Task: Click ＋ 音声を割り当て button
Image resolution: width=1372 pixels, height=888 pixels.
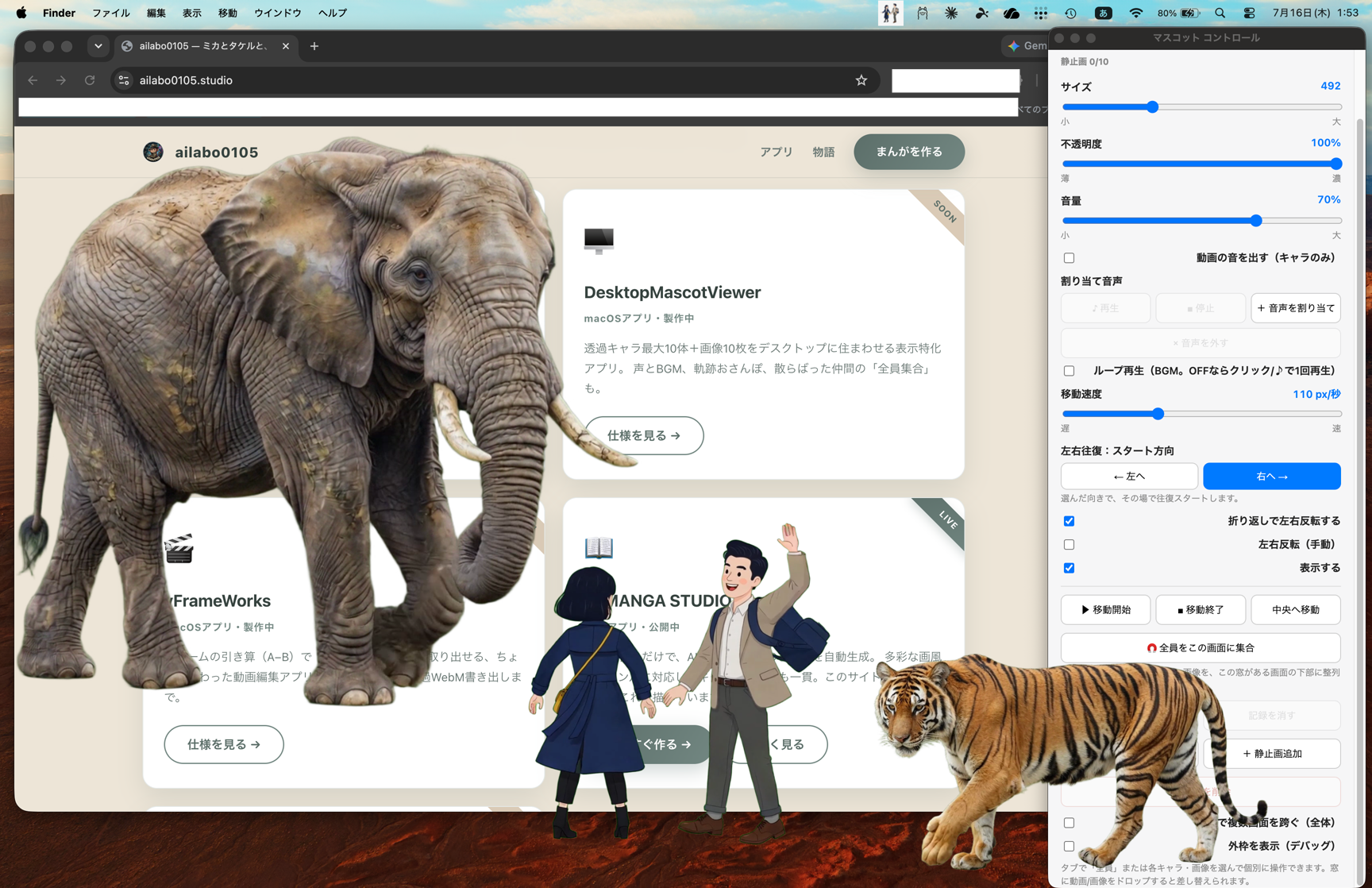Action: (1296, 308)
